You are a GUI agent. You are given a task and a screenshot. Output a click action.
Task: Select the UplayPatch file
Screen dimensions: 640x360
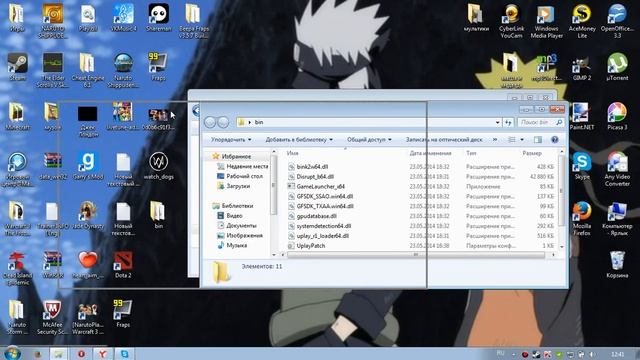point(307,246)
